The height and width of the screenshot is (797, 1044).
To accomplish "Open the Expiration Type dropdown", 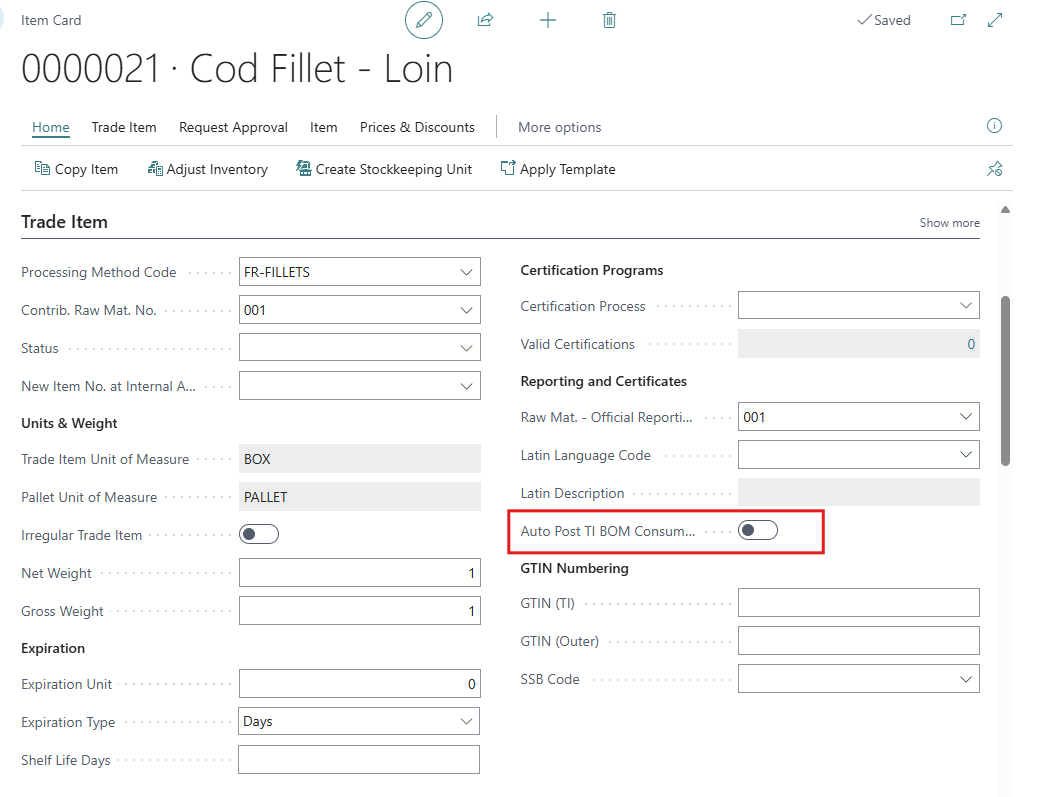I will (x=466, y=721).
